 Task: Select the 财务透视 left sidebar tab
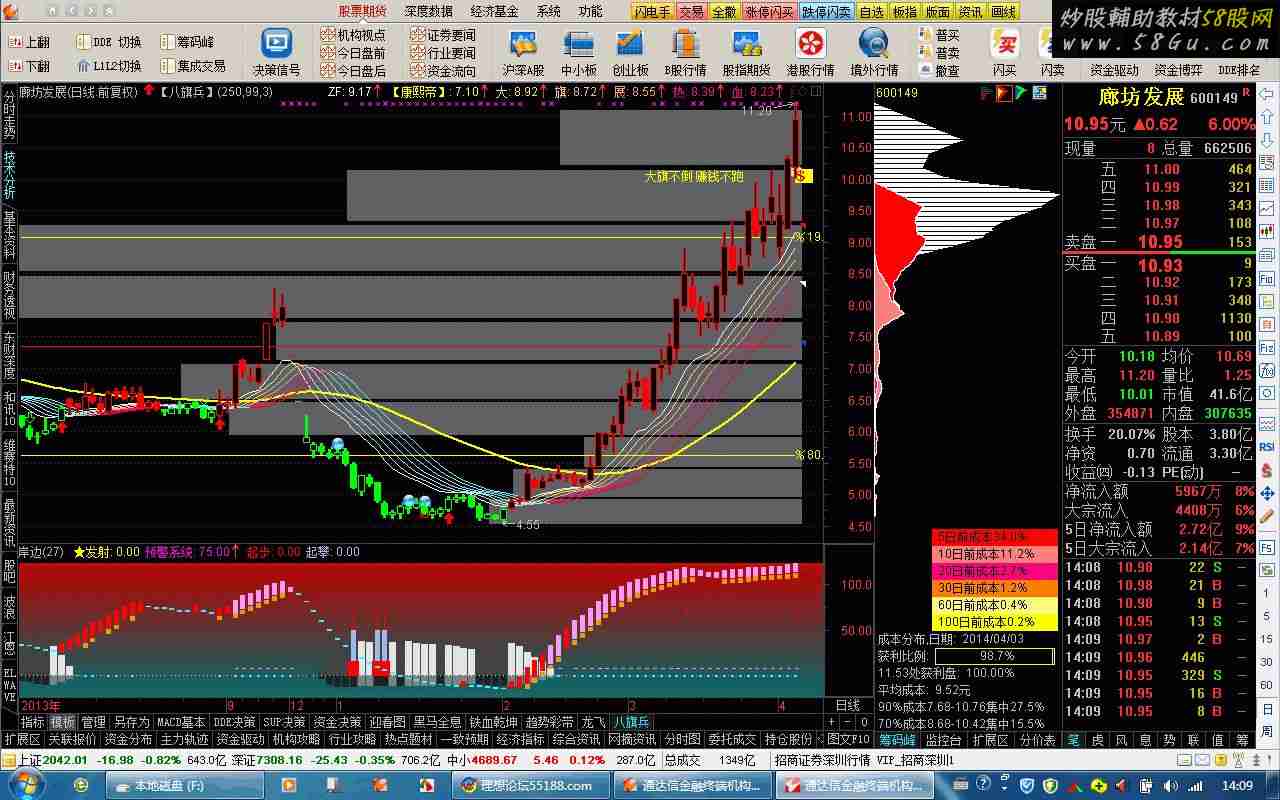9,295
